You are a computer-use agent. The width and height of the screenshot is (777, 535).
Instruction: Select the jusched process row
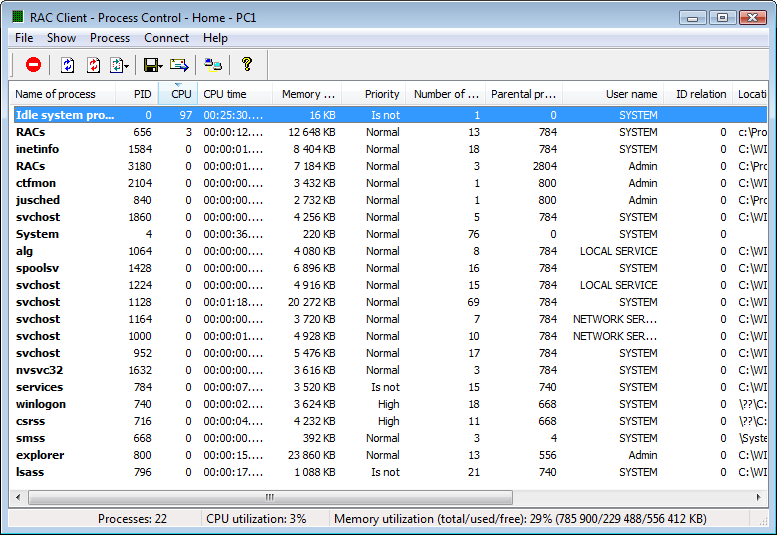[x=390, y=200]
